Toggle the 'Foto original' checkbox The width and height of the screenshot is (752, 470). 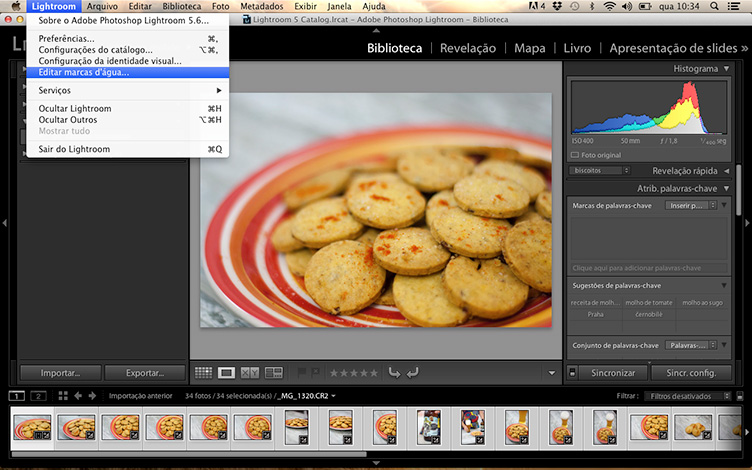pos(575,155)
